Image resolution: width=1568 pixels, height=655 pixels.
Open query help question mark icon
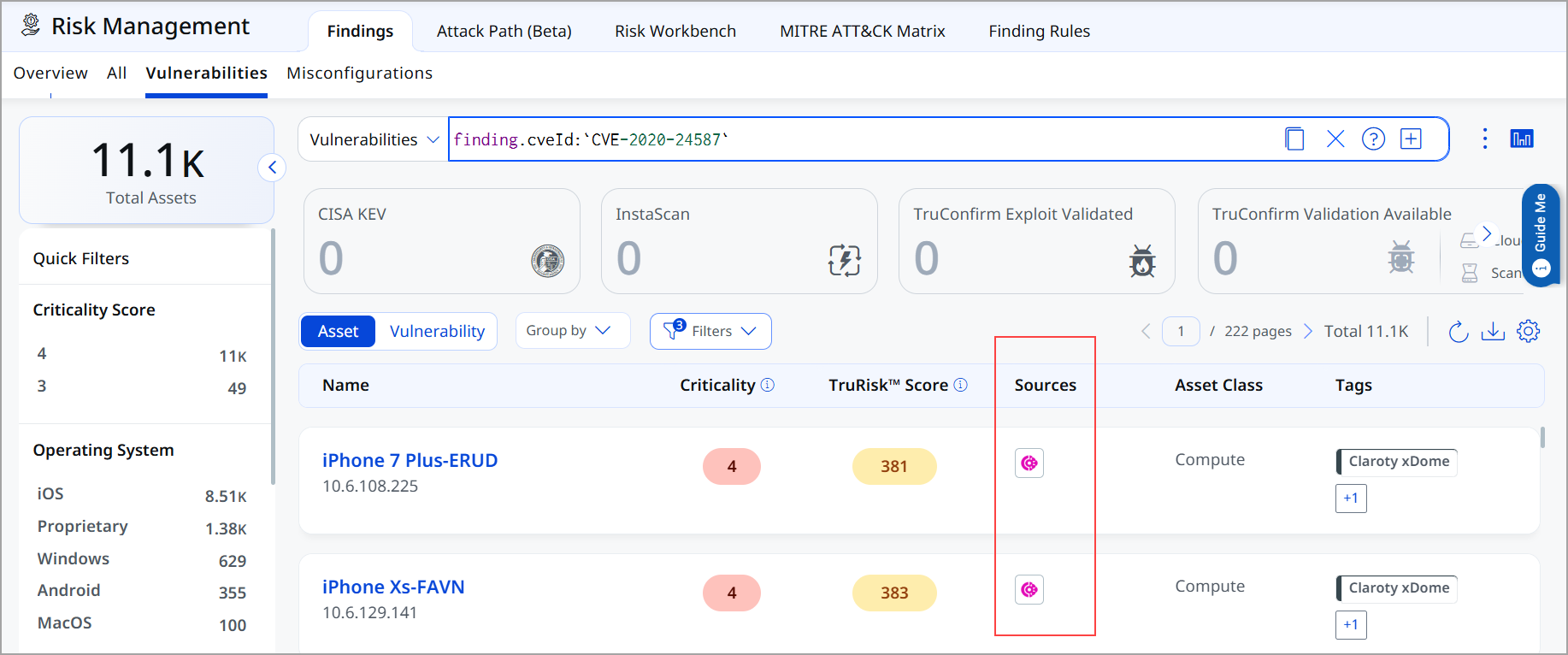(1373, 139)
